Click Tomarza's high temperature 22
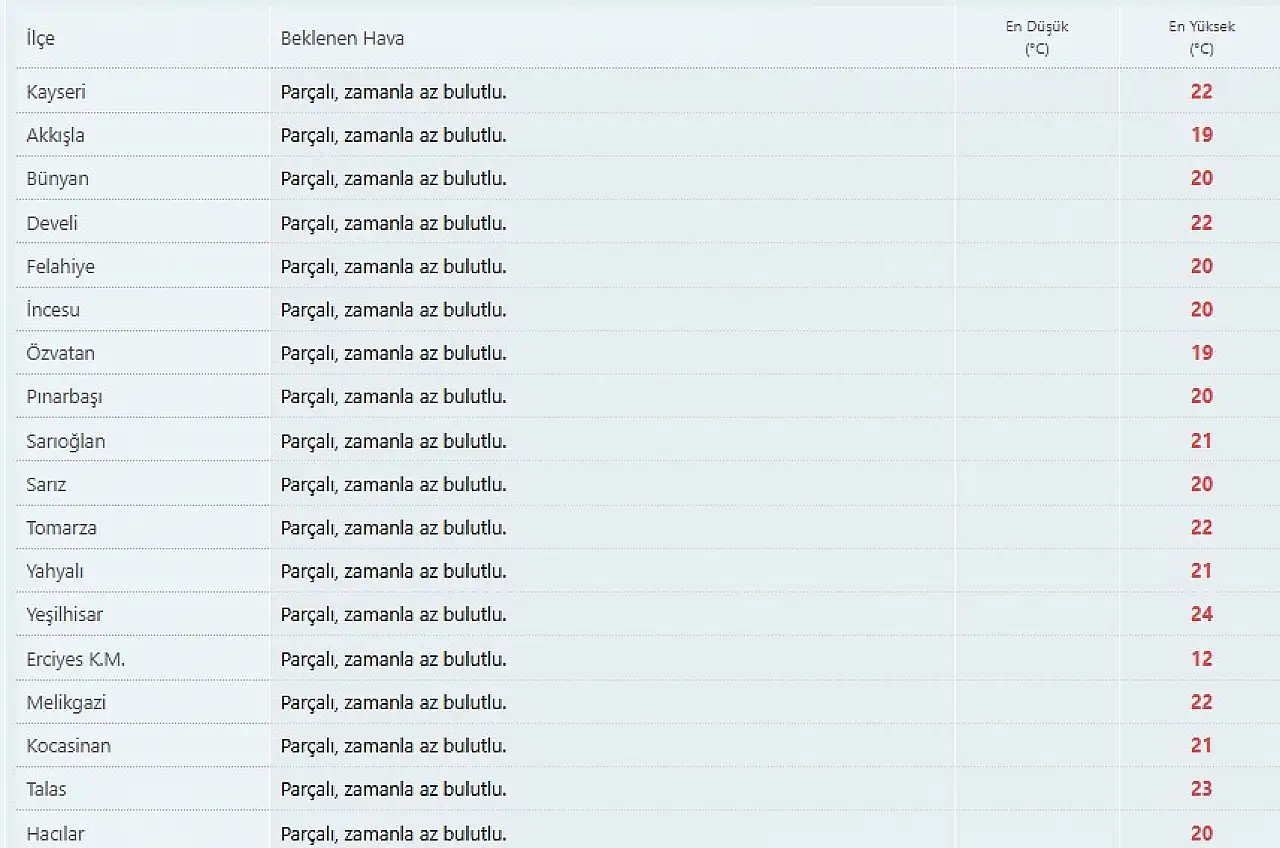Viewport: 1280px width, 848px height. 1201,528
